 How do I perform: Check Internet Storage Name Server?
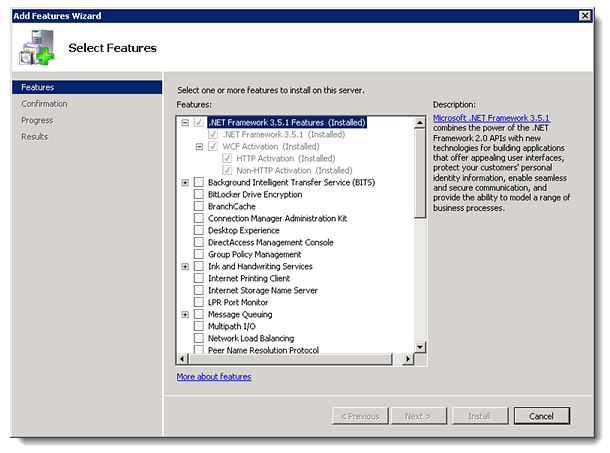click(x=199, y=290)
